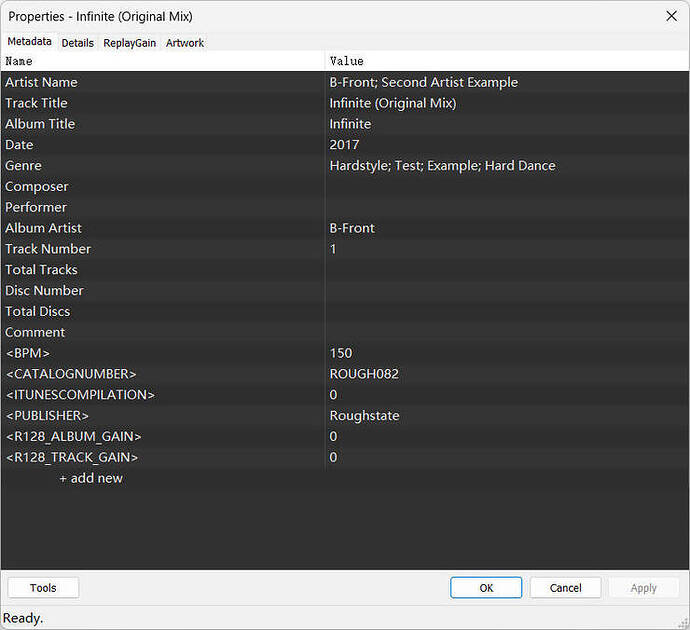Click the empty Disc Number value field
Screen dimensions: 690x630
click(x=507, y=290)
